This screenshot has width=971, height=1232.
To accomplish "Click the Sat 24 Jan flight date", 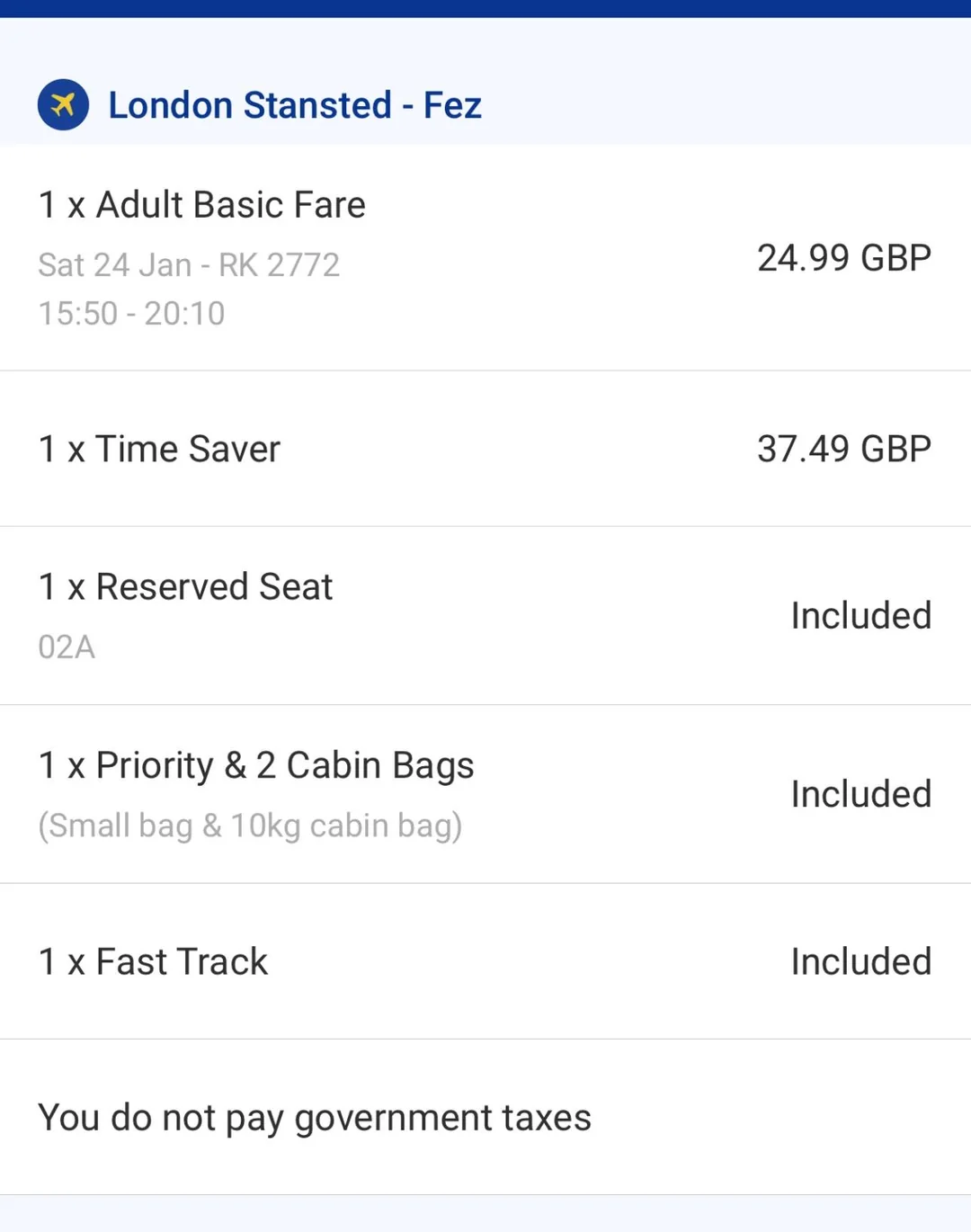I will click(114, 265).
